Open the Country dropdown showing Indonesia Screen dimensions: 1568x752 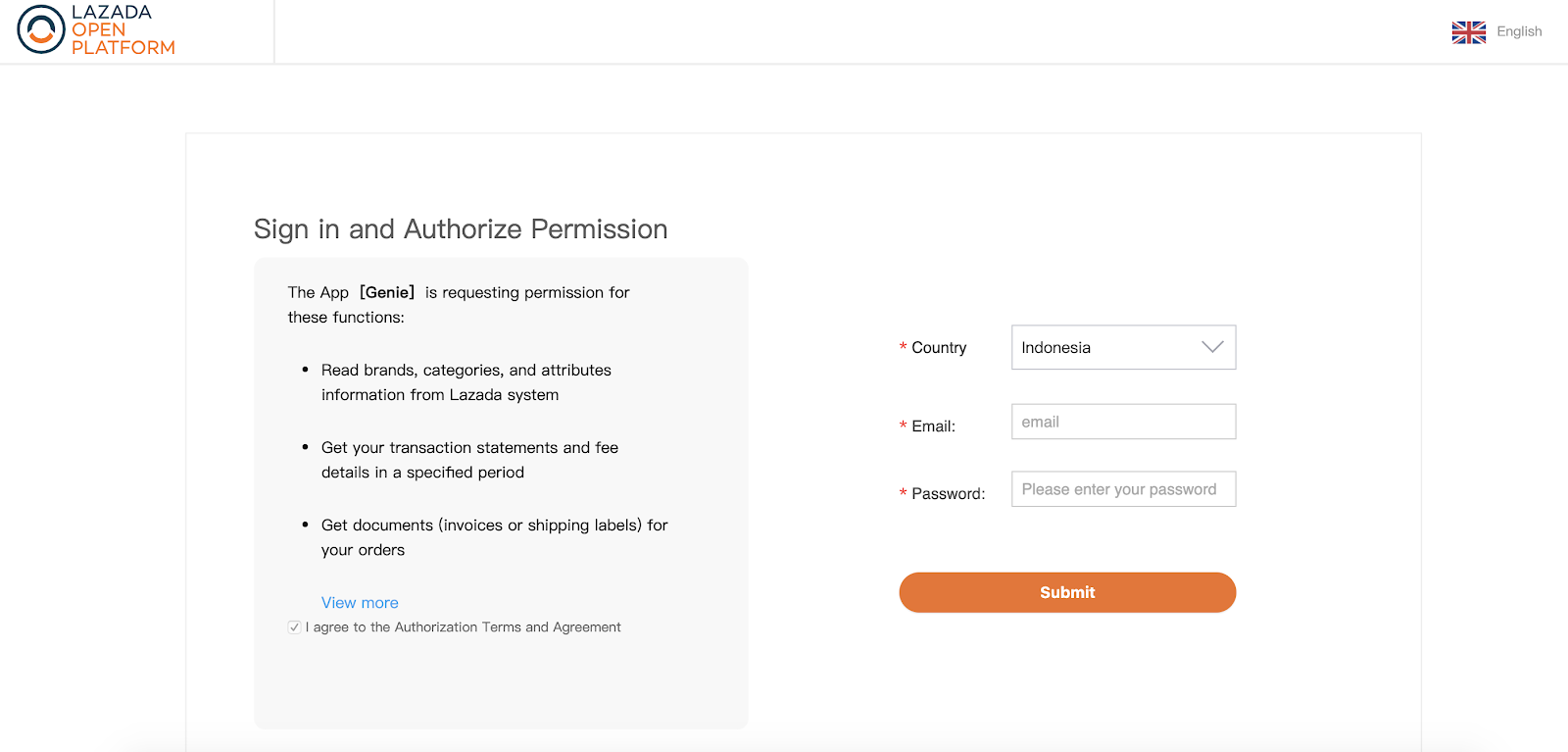pyautogui.click(x=1123, y=347)
